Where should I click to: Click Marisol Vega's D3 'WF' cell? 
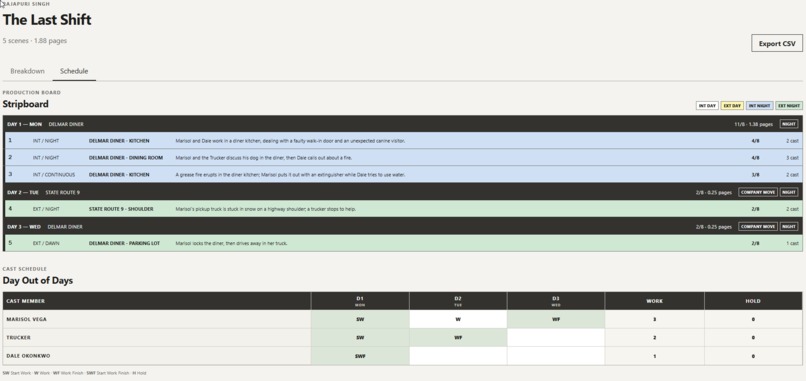pos(556,319)
